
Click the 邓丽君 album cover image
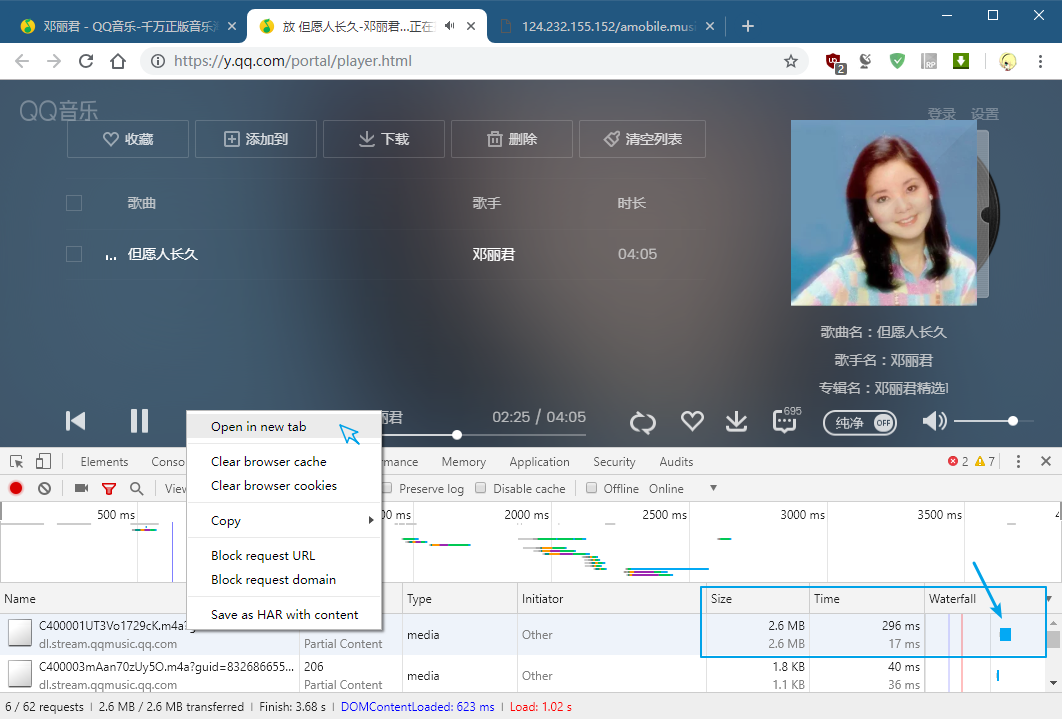(884, 213)
